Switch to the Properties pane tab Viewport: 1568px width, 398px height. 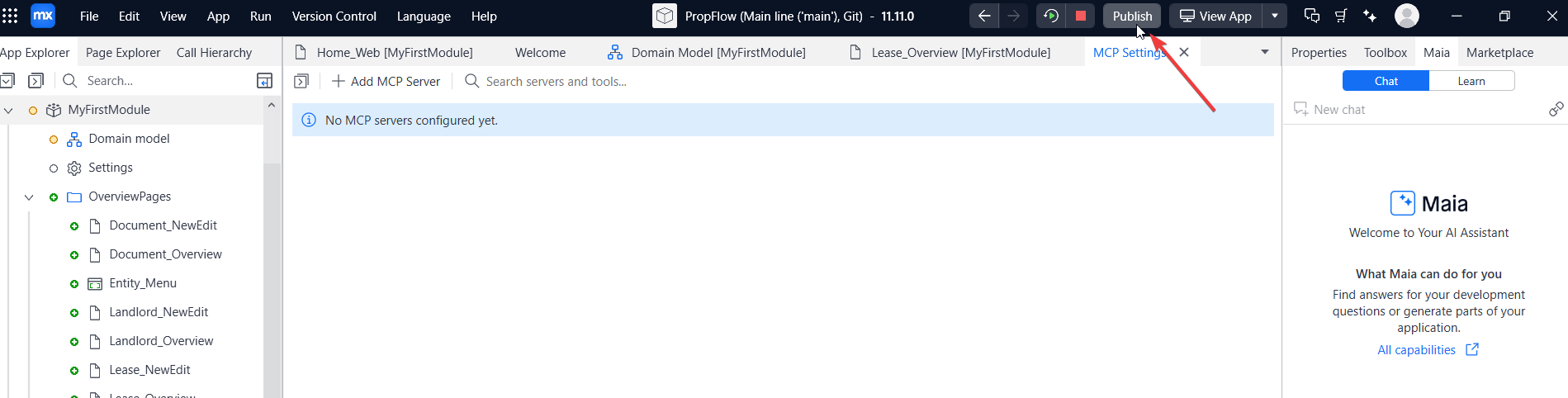coord(1319,52)
